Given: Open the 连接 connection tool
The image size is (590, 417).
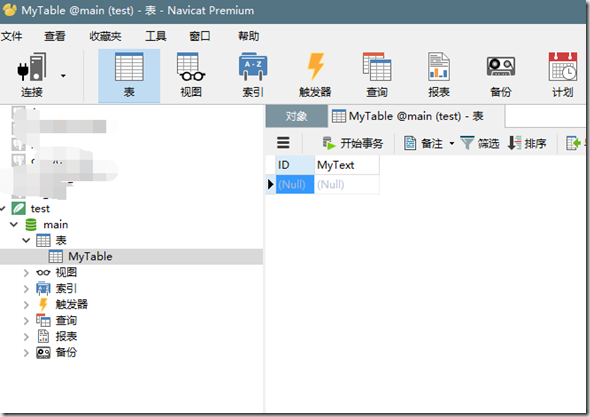Looking at the screenshot, I should (32, 75).
